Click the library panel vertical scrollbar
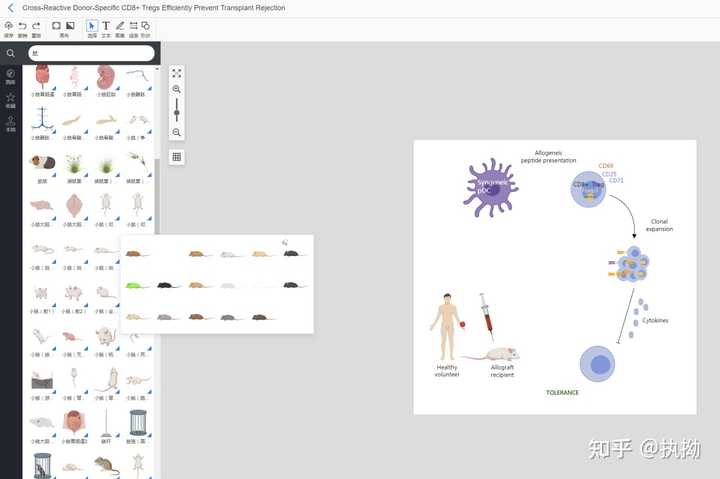720x479 pixels. point(157,197)
